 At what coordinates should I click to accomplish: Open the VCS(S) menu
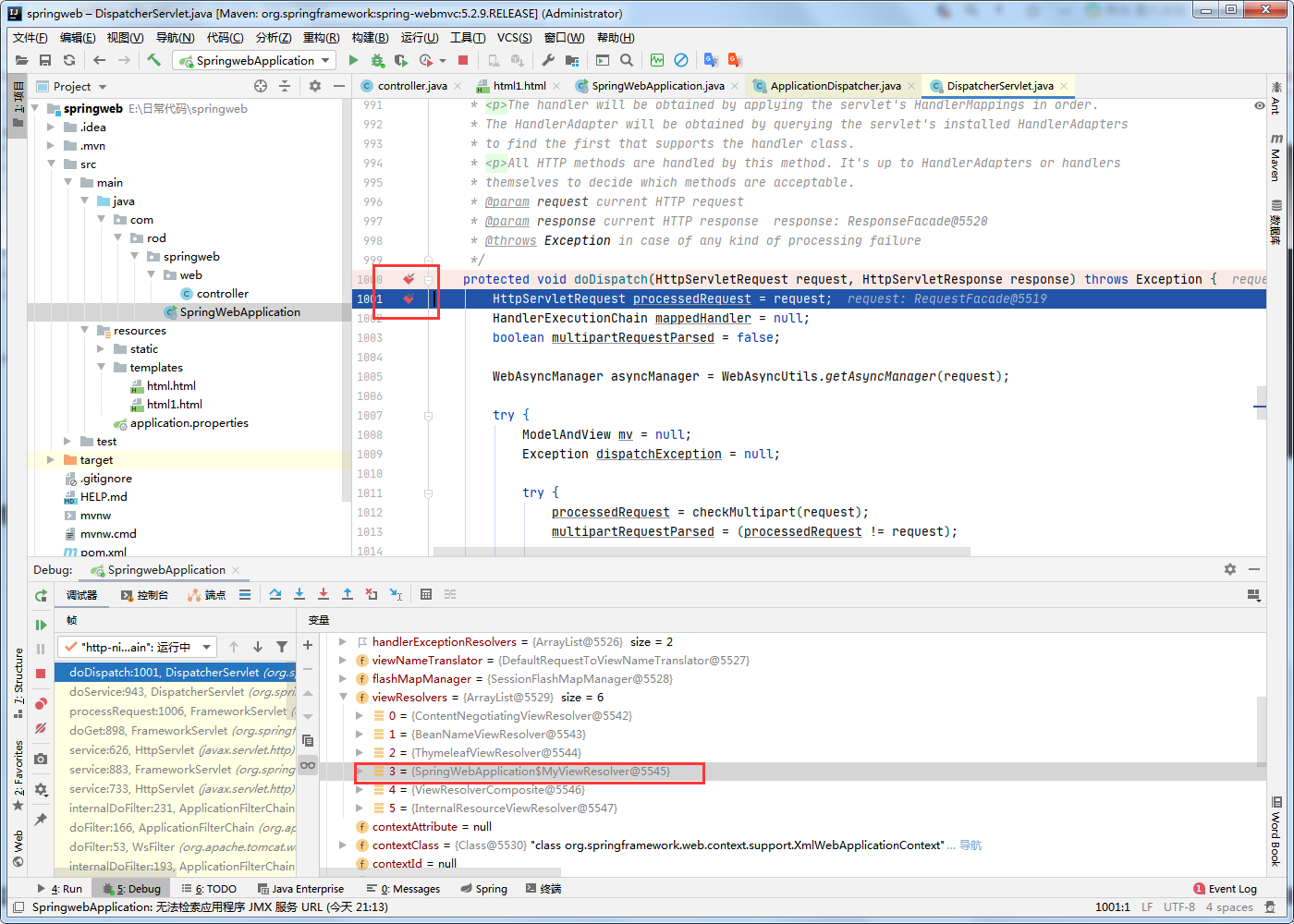(x=514, y=38)
